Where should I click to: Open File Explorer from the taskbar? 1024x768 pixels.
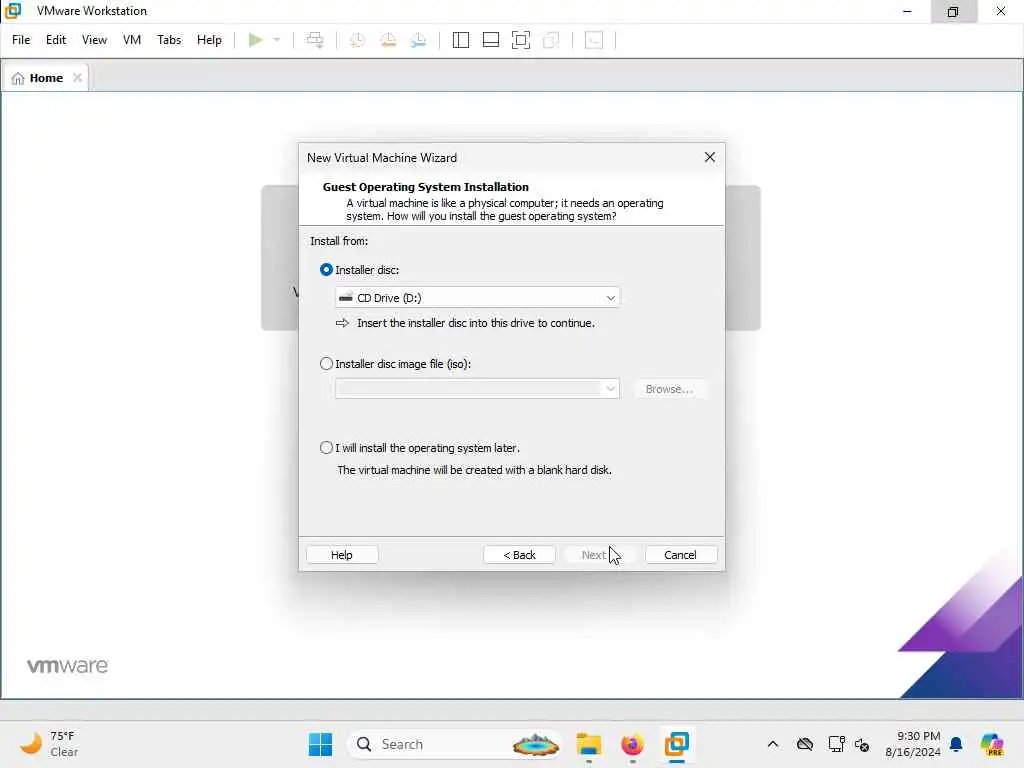point(589,744)
